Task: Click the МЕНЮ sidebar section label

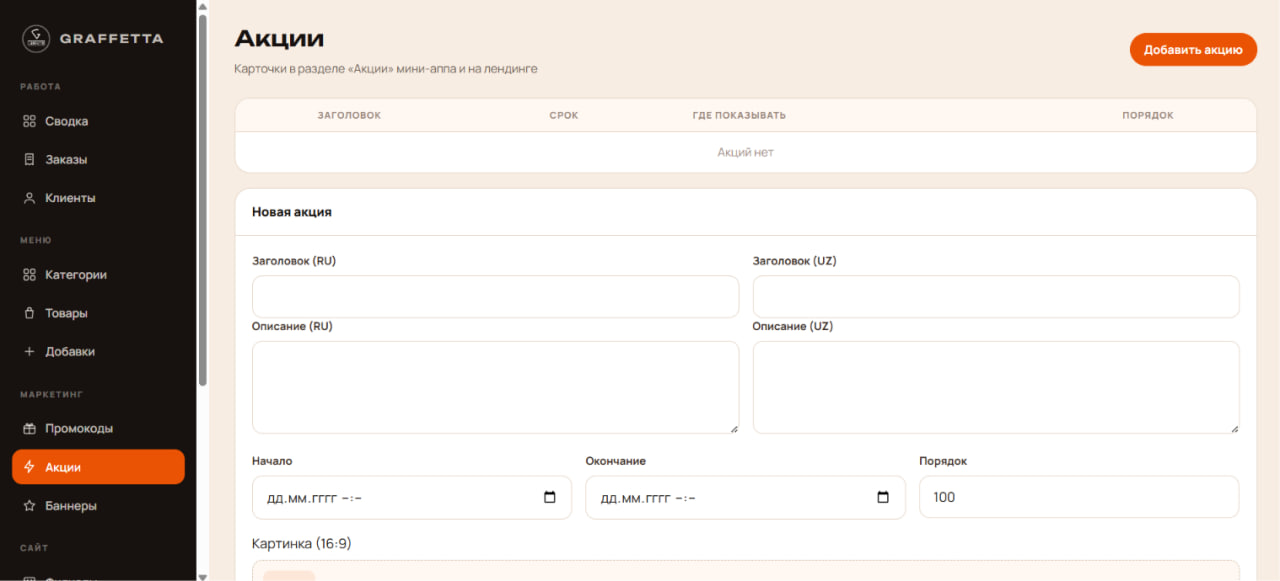Action: point(36,240)
